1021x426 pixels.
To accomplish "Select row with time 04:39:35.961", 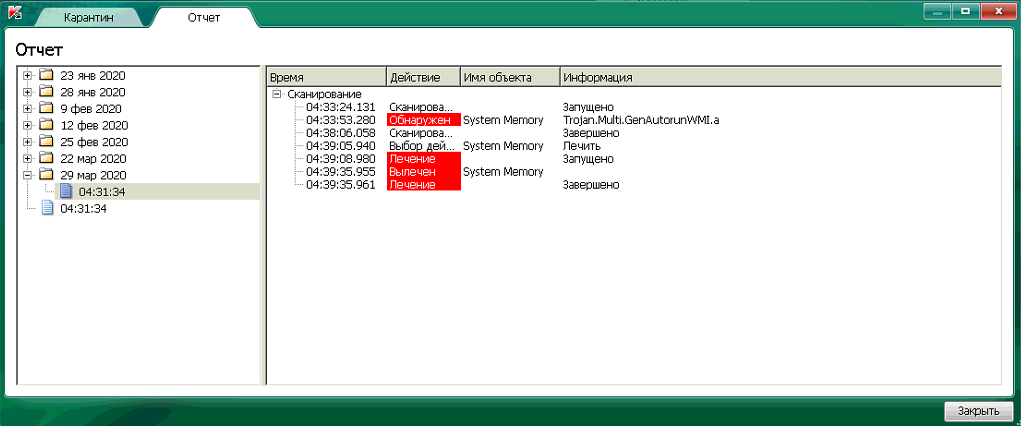I will [341, 185].
